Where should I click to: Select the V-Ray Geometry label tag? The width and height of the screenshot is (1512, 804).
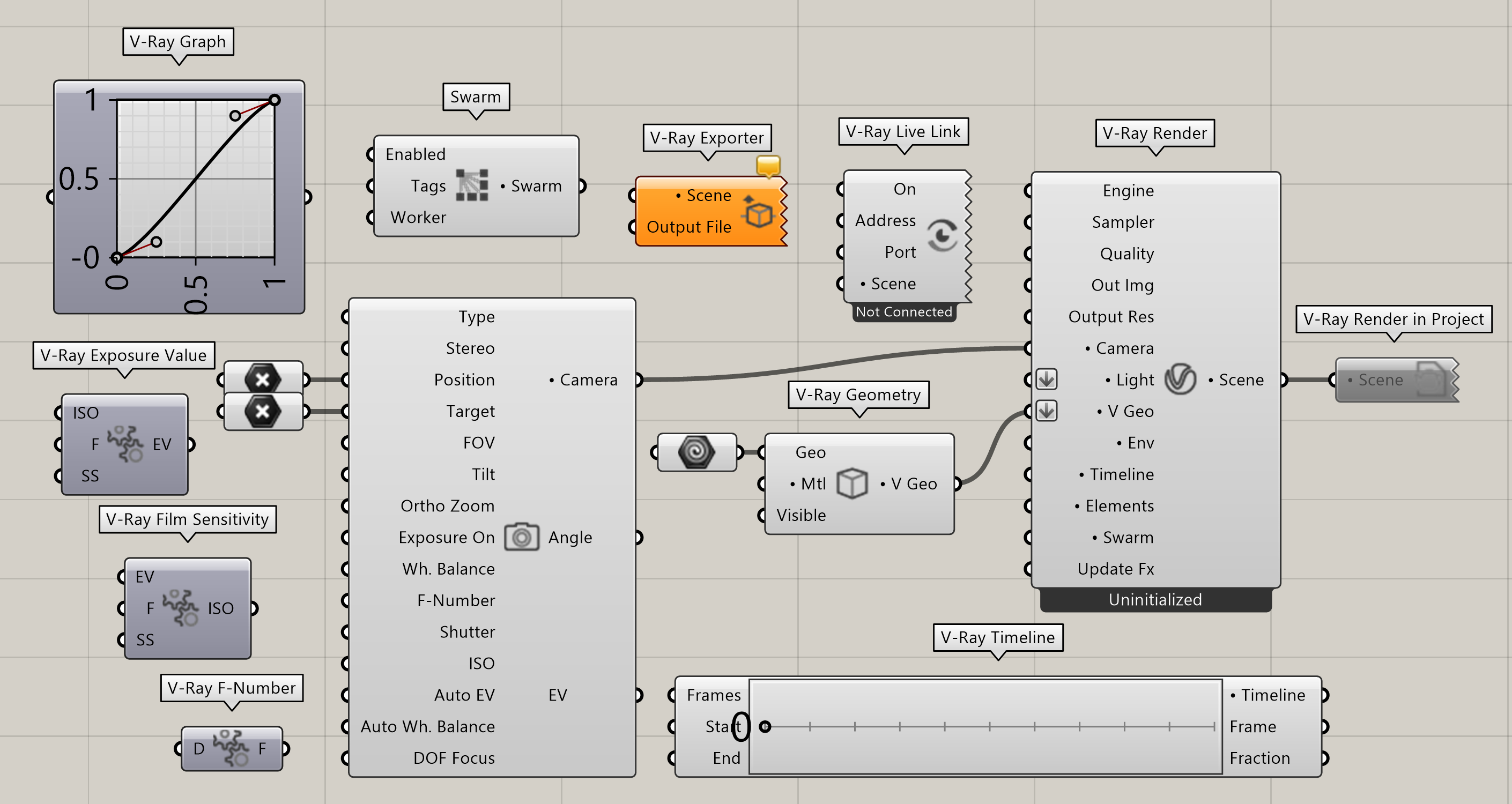coord(858,395)
